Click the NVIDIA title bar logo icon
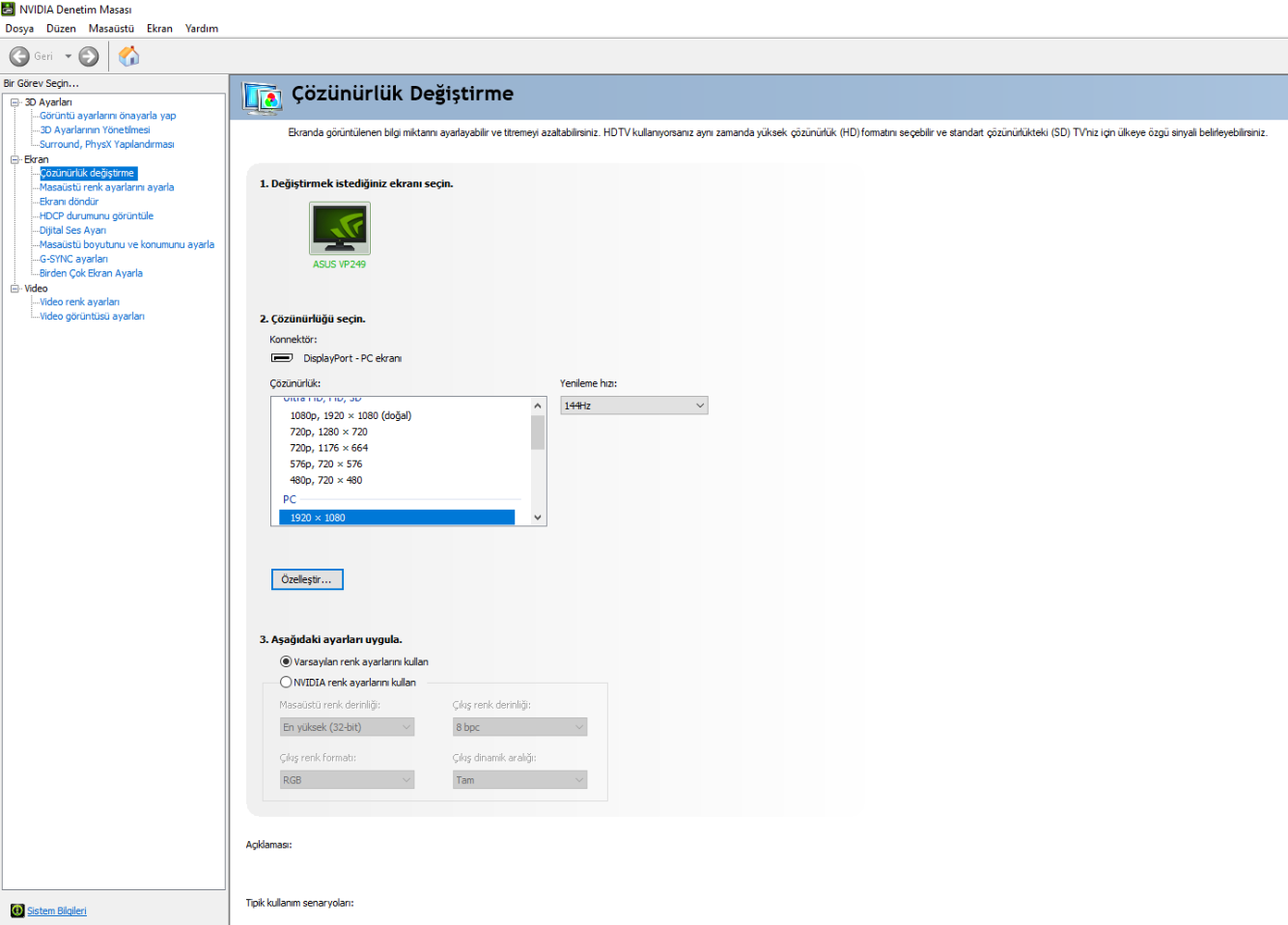Screen dimensions: 1288x925 click(9, 9)
